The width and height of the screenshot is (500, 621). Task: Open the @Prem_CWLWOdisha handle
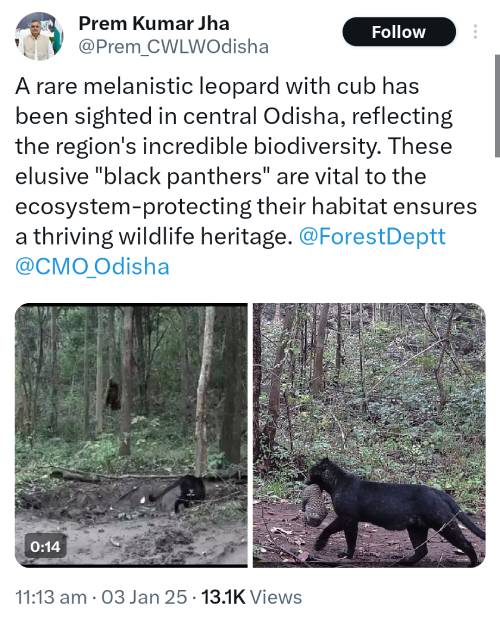pyautogui.click(x=174, y=47)
